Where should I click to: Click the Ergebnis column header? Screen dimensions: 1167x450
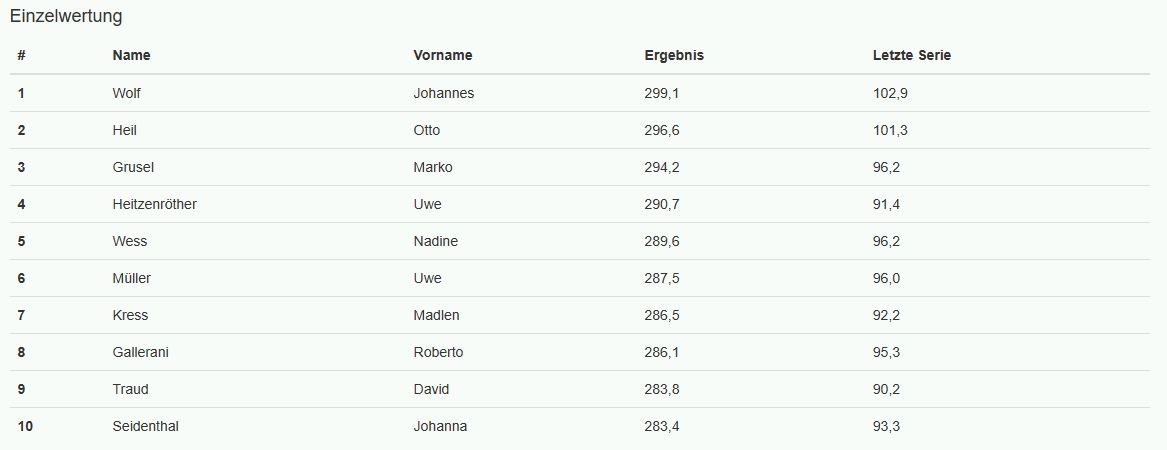674,55
